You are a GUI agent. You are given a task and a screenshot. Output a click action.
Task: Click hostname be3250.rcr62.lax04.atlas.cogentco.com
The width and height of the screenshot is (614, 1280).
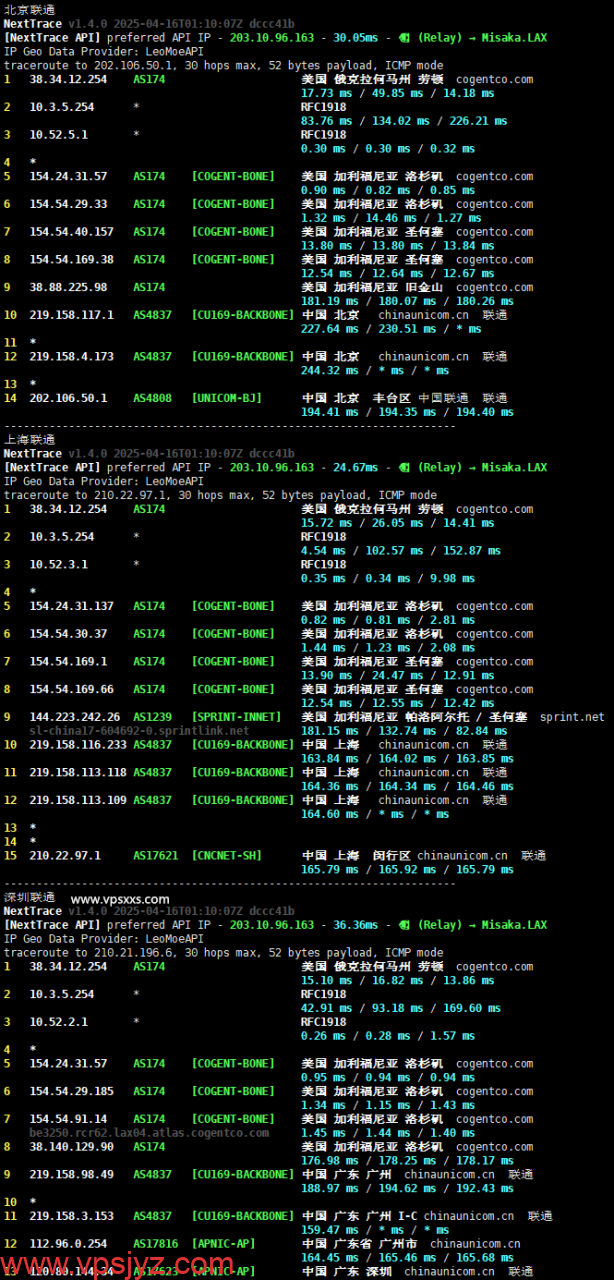[x=149, y=1133]
